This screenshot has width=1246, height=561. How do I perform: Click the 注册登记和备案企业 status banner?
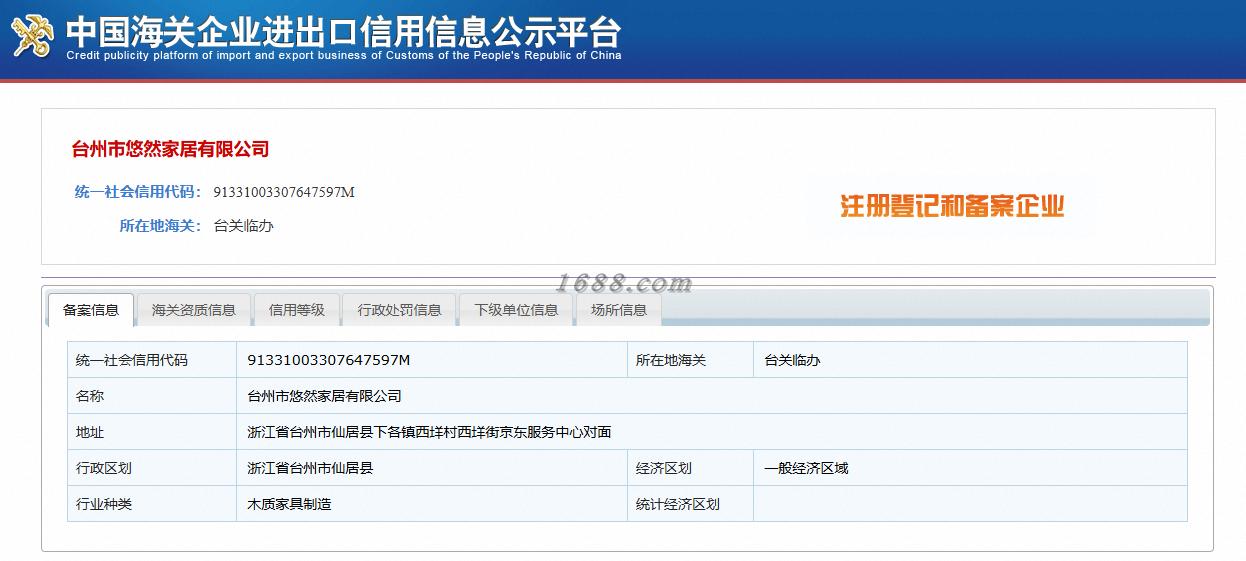pos(952,207)
